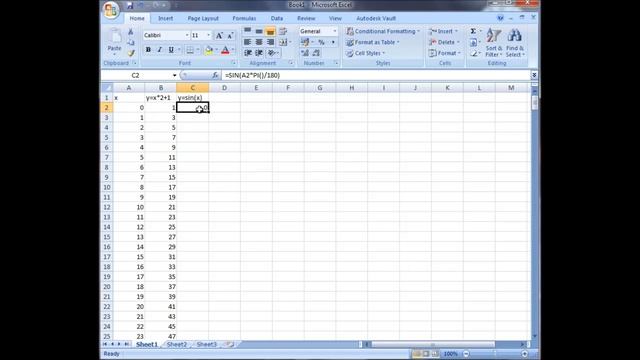
Task: Expand Cell Styles gallery
Action: (366, 53)
